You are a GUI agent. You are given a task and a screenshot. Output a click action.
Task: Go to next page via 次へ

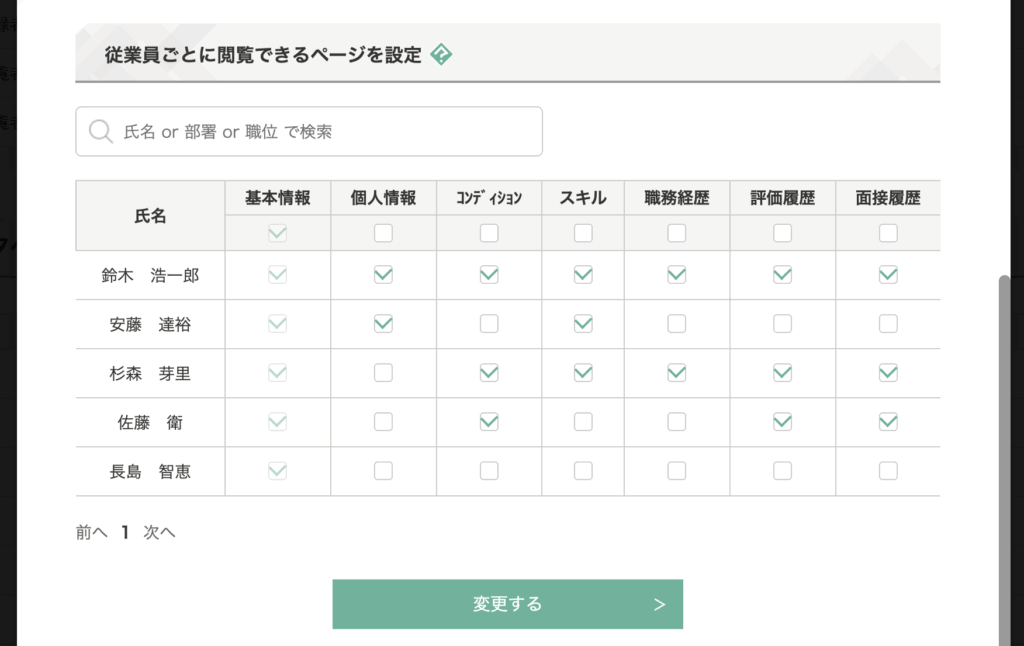(159, 532)
